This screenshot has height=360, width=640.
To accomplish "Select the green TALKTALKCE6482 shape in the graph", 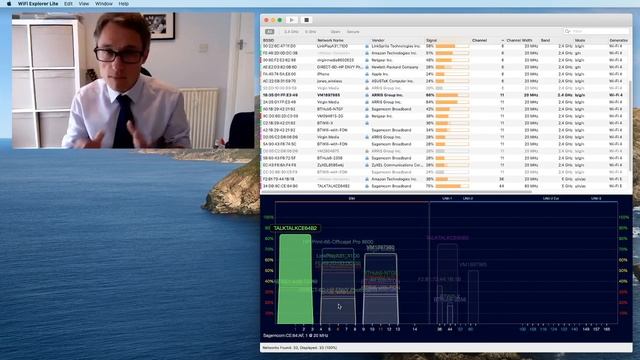I will 295,279.
